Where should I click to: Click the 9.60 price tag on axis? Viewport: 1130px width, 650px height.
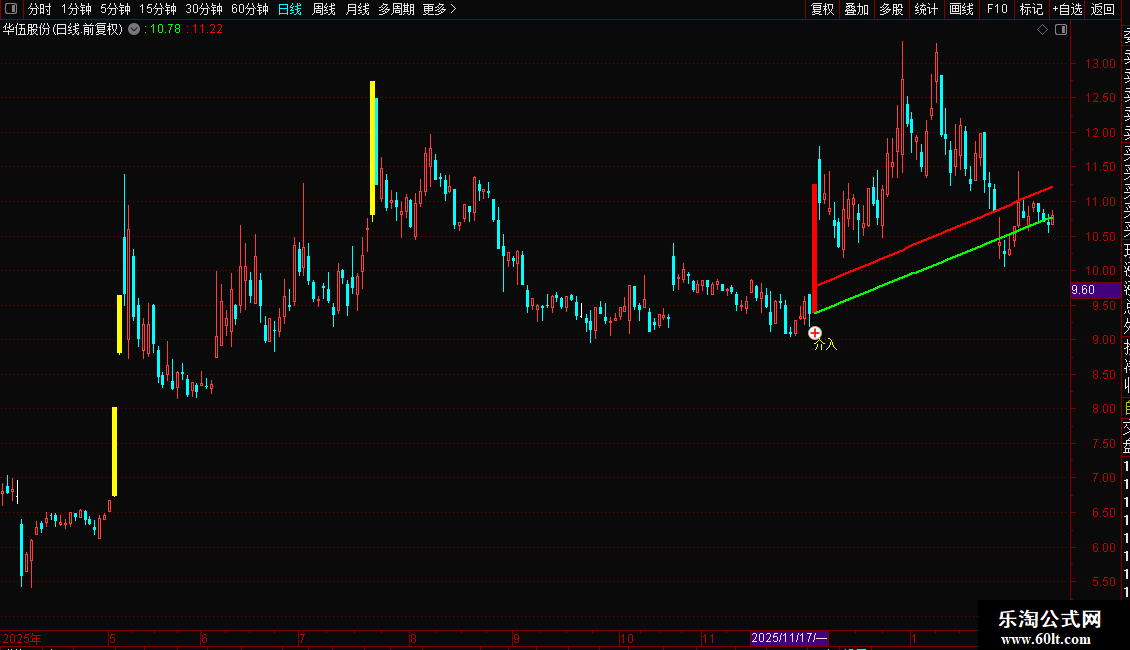[x=1095, y=290]
